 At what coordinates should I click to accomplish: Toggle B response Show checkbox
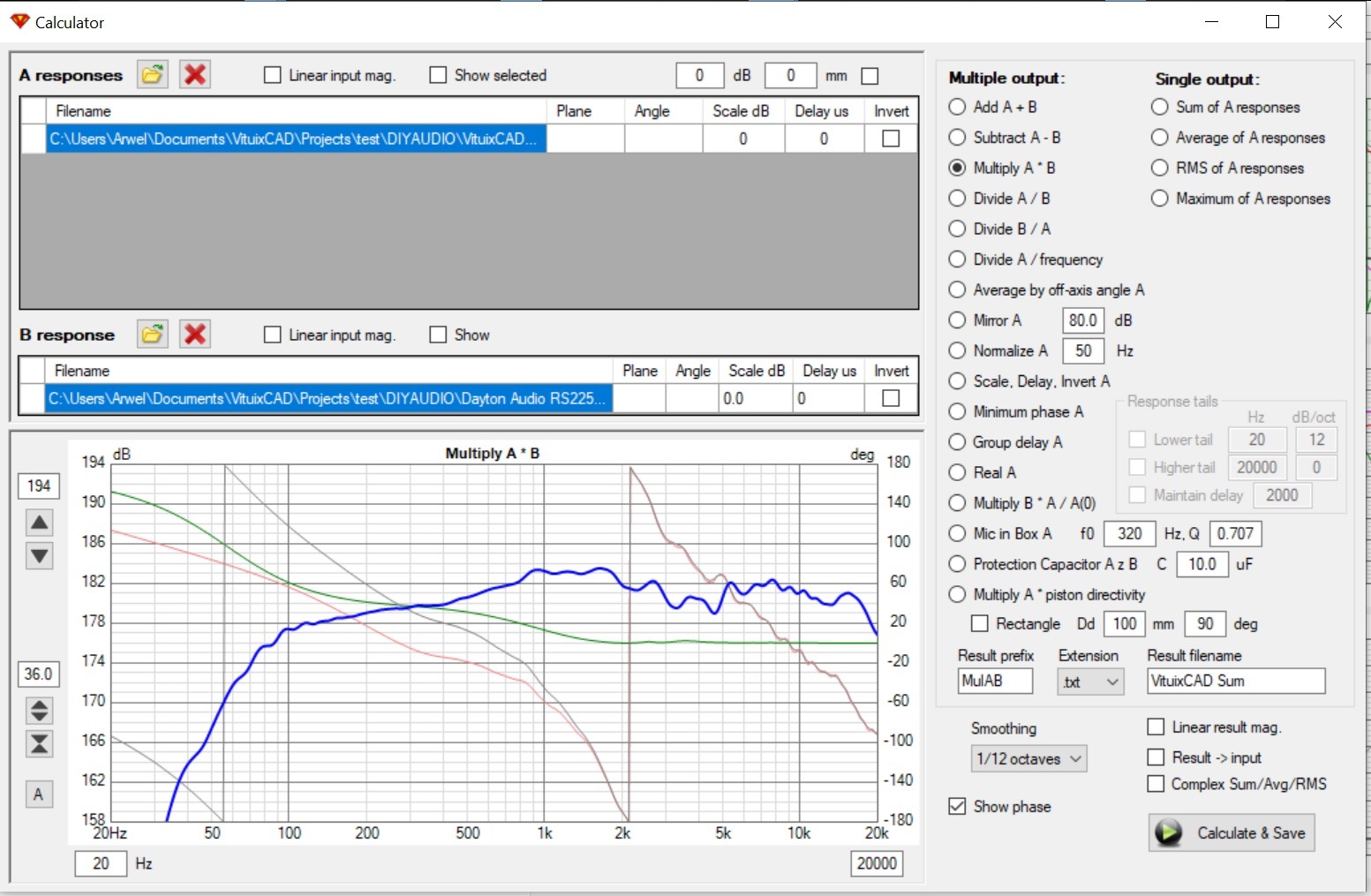[438, 335]
